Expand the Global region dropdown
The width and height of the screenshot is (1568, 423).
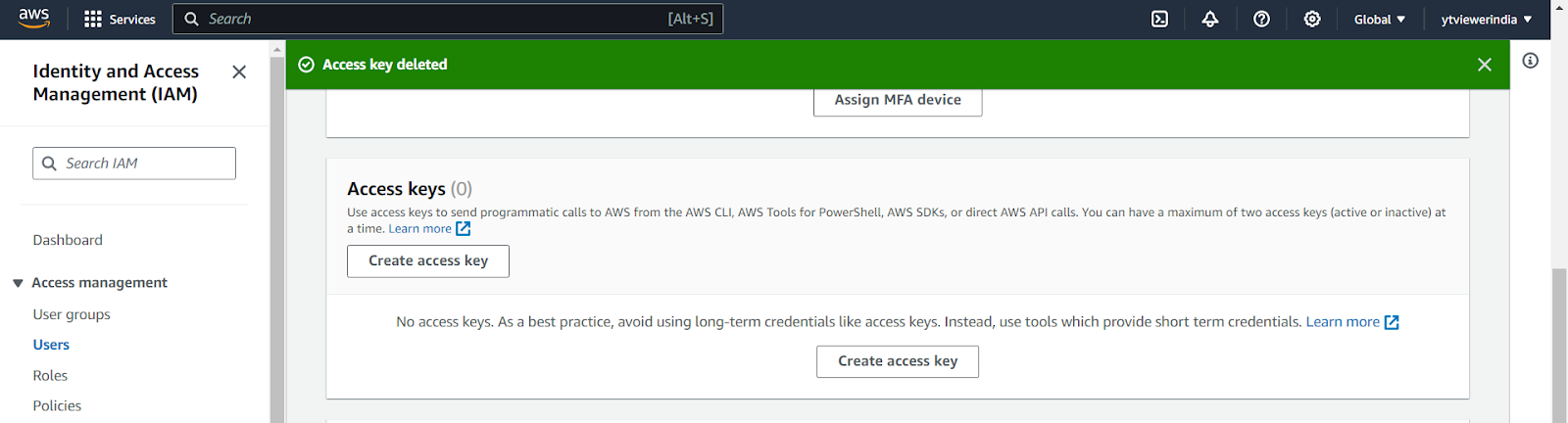(x=1379, y=19)
